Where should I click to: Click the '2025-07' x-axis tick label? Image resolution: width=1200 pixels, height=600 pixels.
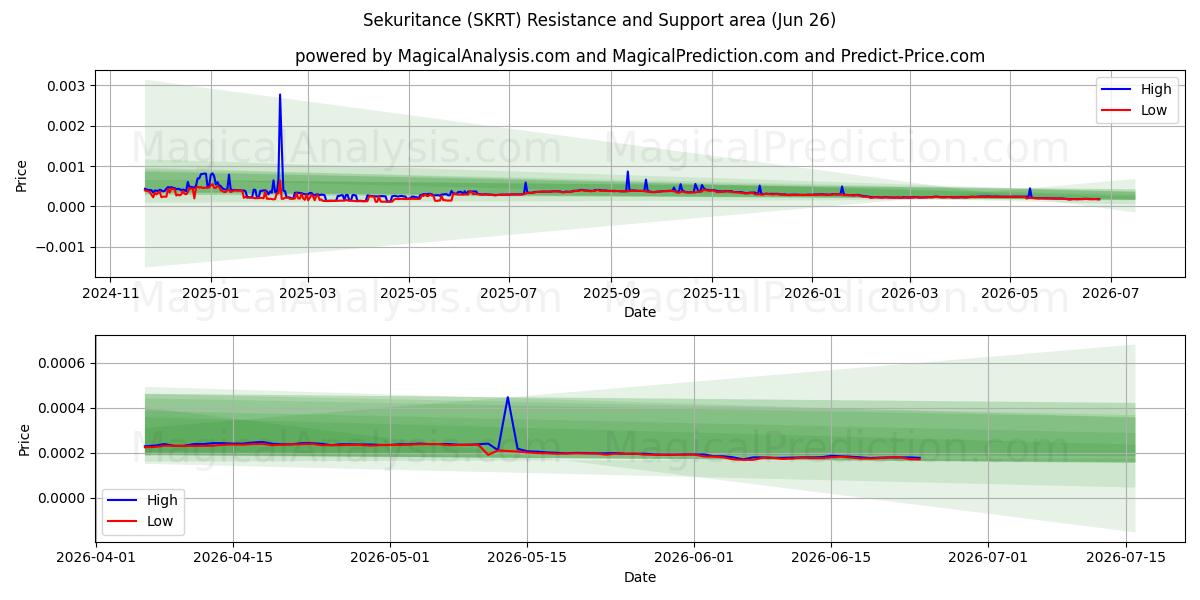tap(509, 293)
